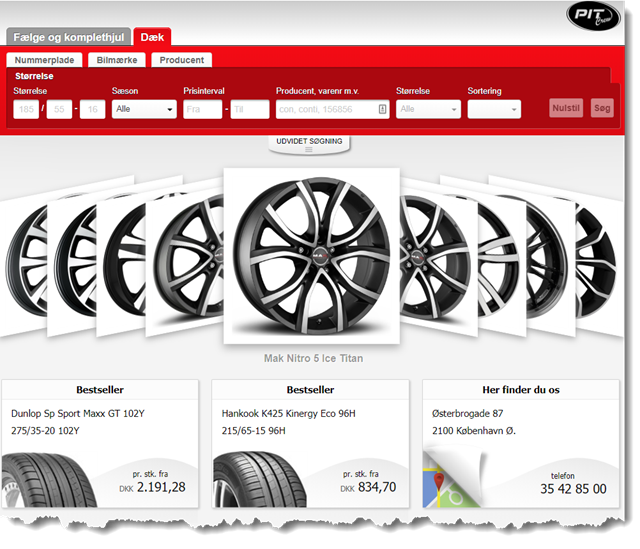Focus the Prisinterval Til field
Screen dimensions: 640x549
tap(250, 109)
